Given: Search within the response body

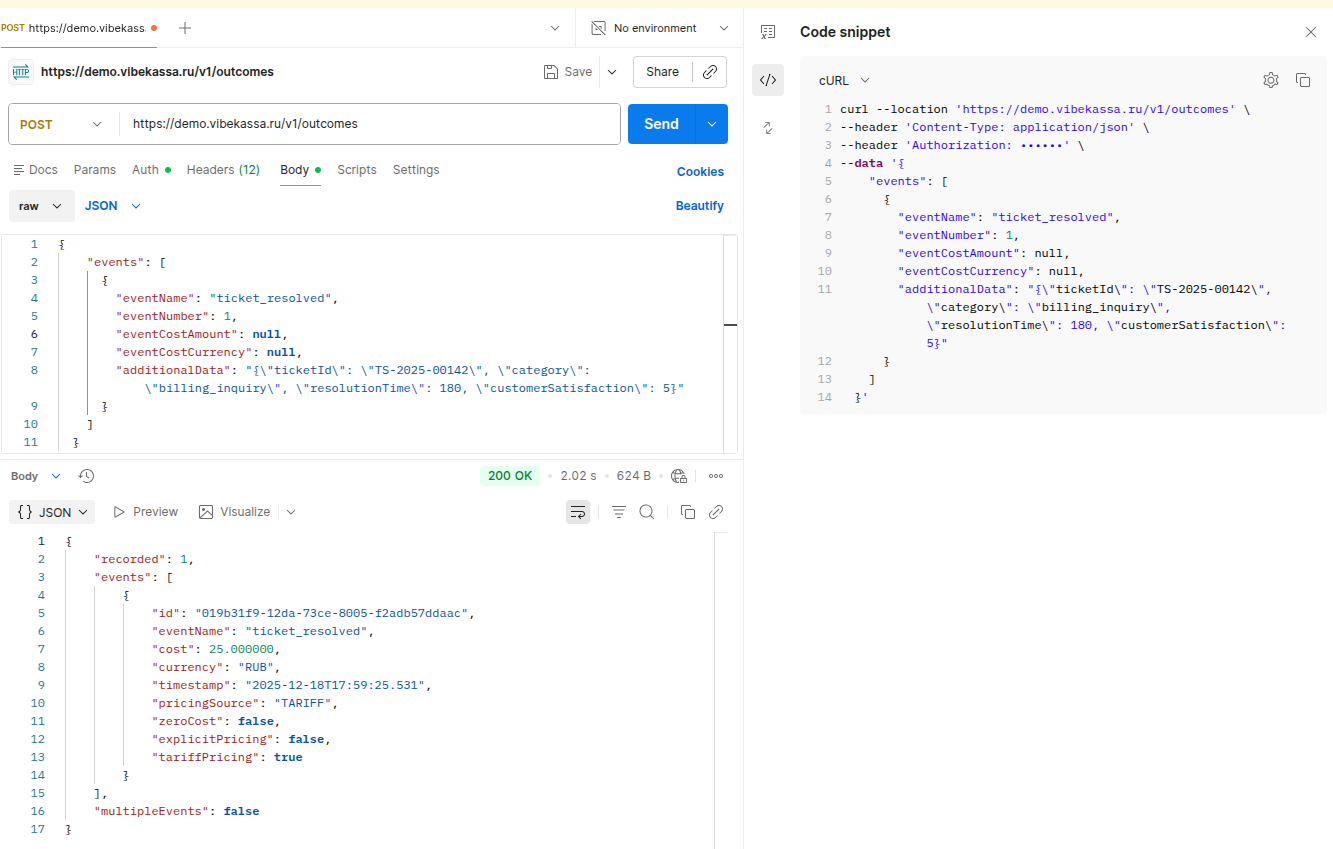Looking at the screenshot, I should [x=647, y=512].
